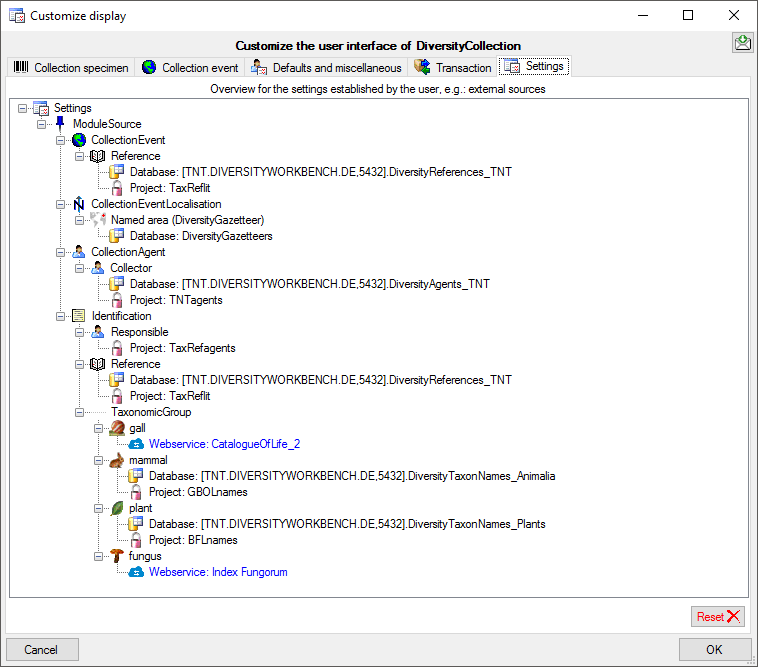
Task: Click the Collector person icon
Action: (98, 268)
